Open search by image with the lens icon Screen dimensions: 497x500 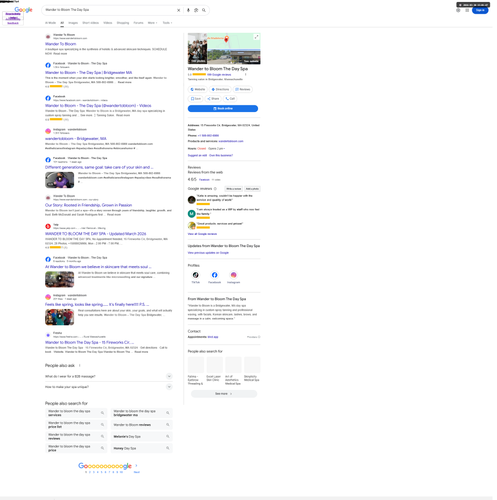coord(196,10)
